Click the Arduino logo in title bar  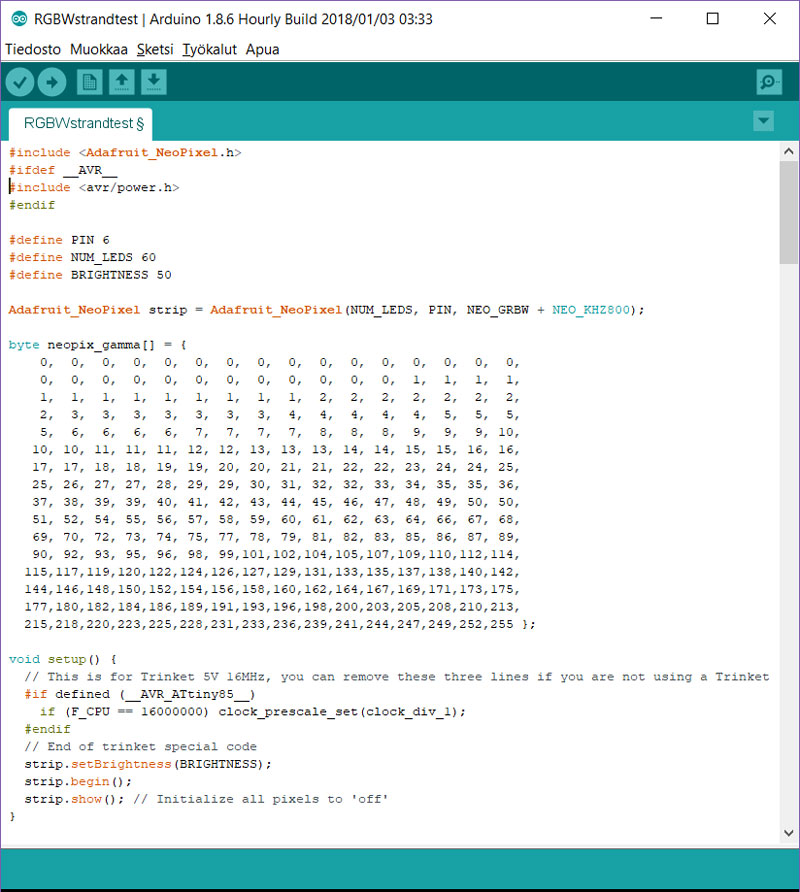click(x=19, y=19)
